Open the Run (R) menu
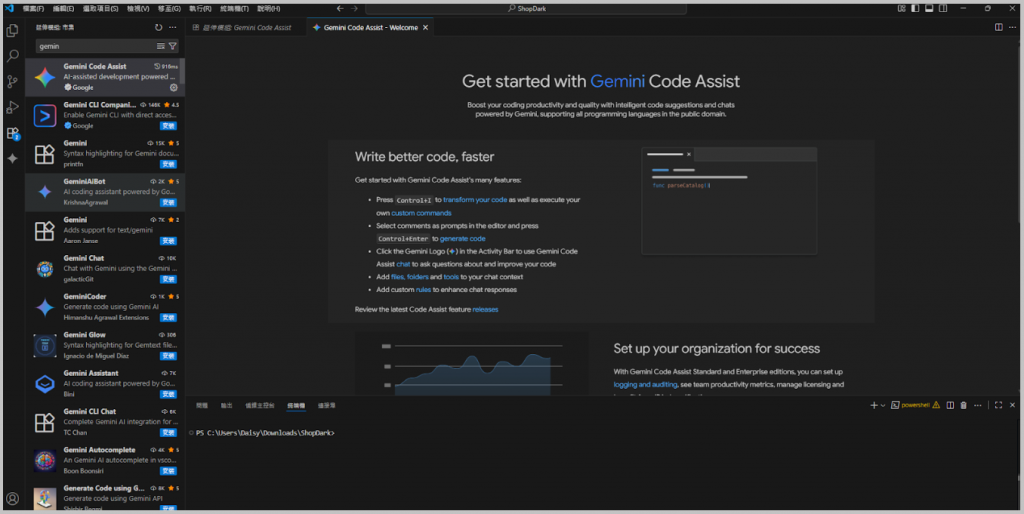Viewport: 1024px width, 514px height. click(x=200, y=8)
